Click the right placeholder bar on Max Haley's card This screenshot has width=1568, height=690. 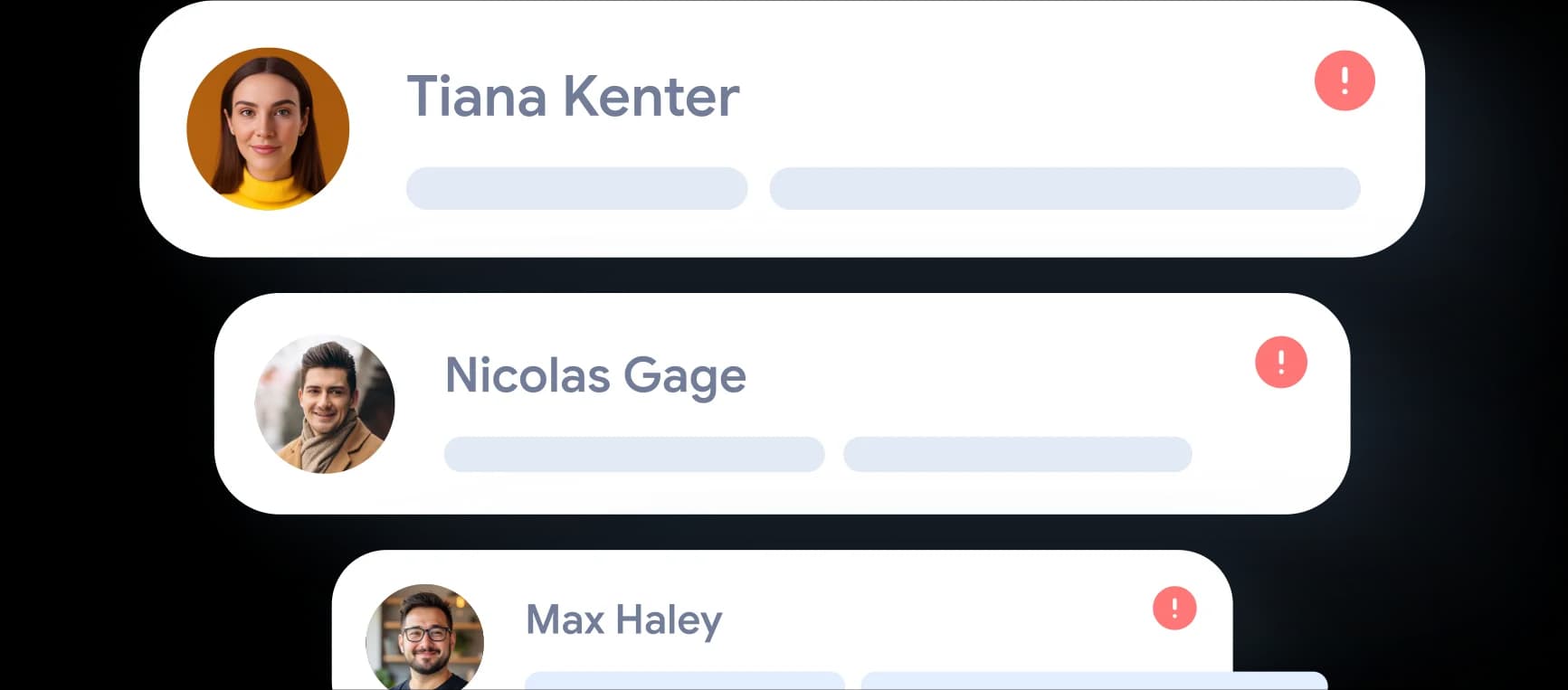1093,681
